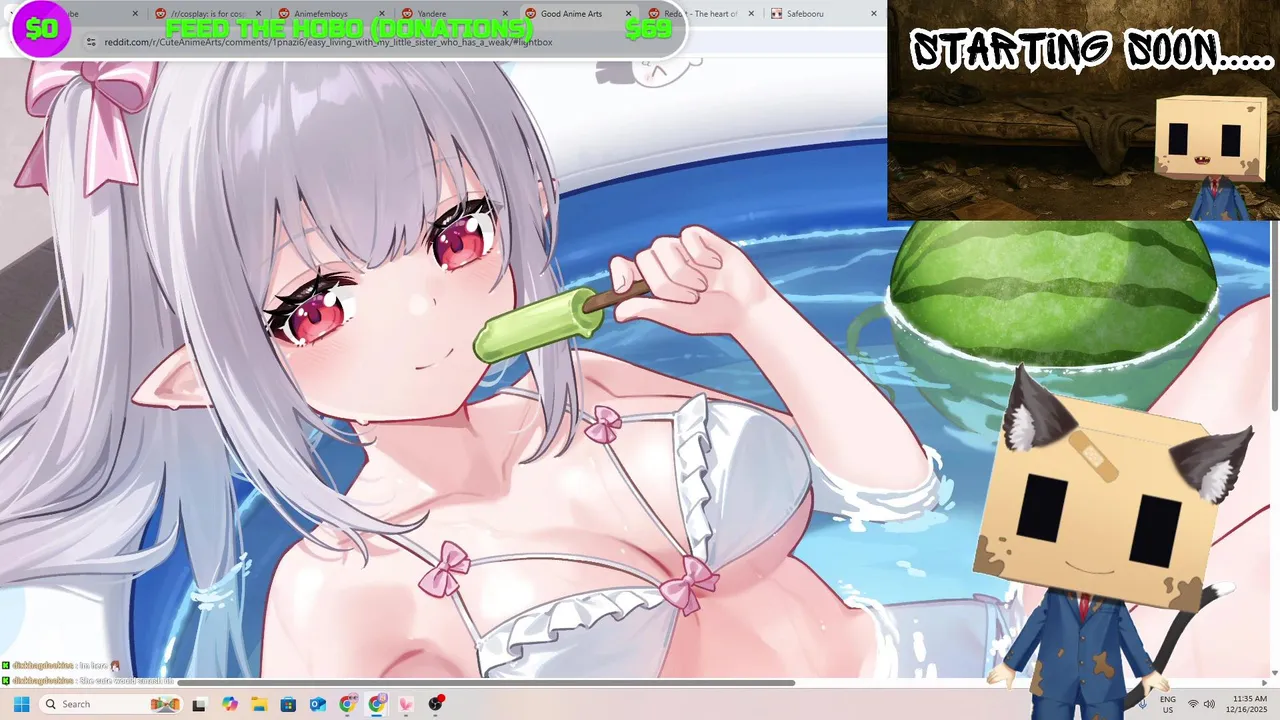Click the Wi-Fi network tray icon

point(1193,704)
